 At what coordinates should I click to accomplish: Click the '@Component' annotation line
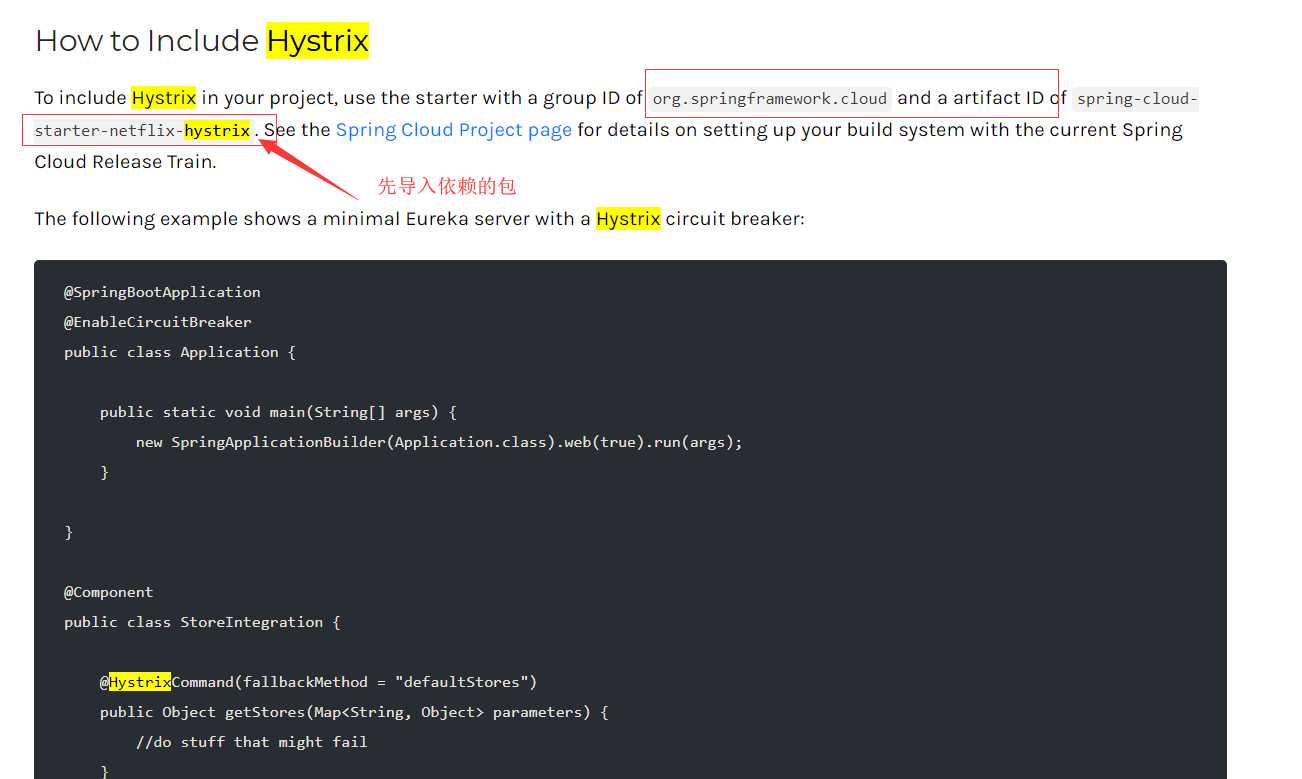coord(109,592)
